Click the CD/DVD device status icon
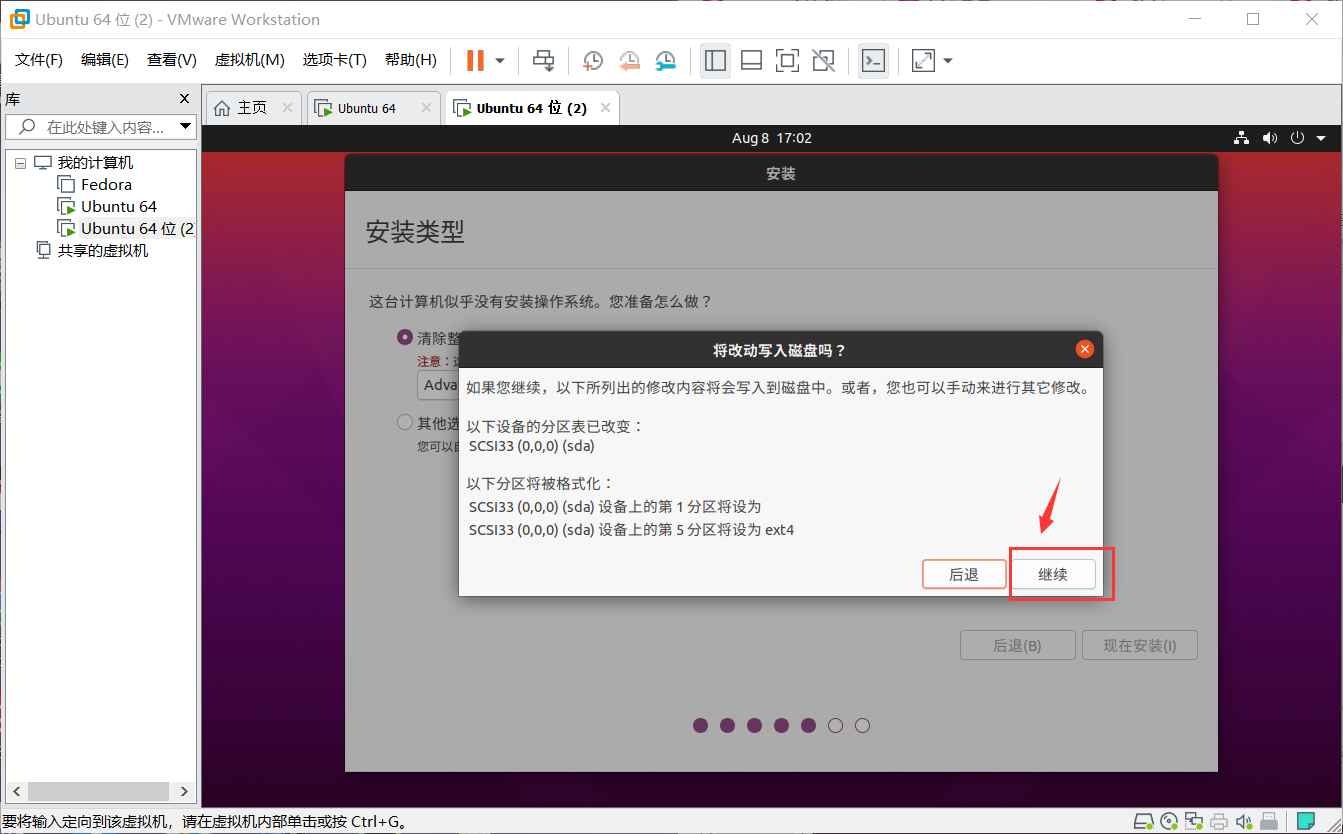 [1169, 822]
